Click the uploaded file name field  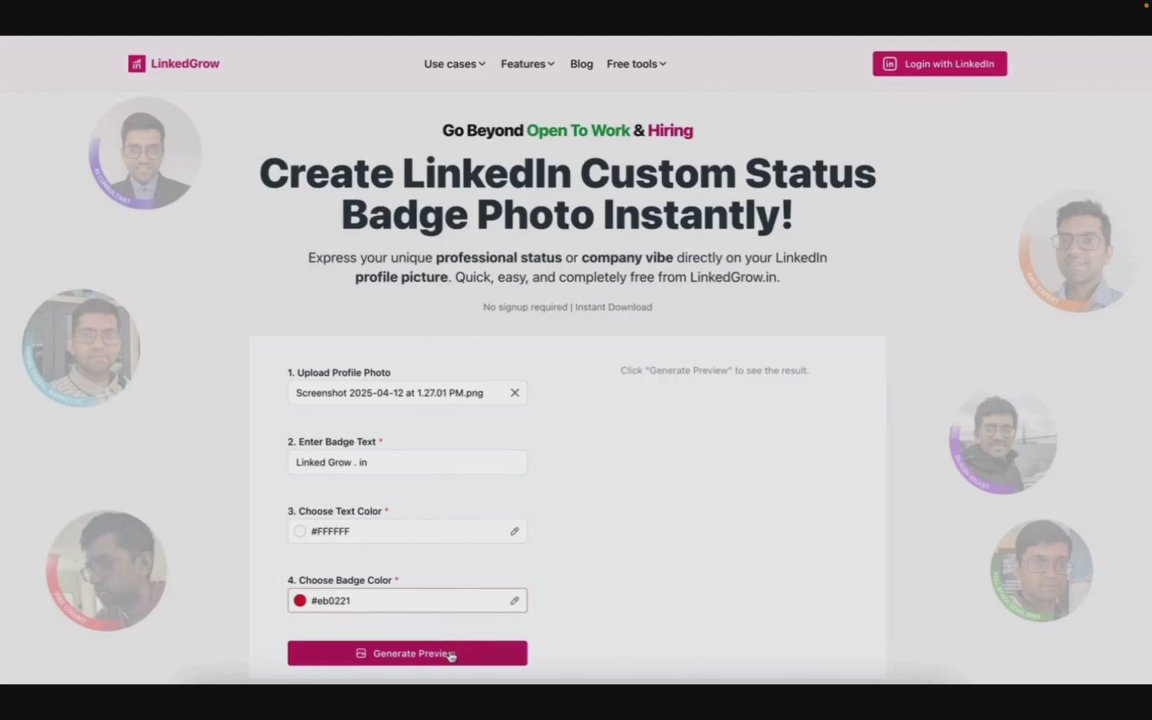407,393
